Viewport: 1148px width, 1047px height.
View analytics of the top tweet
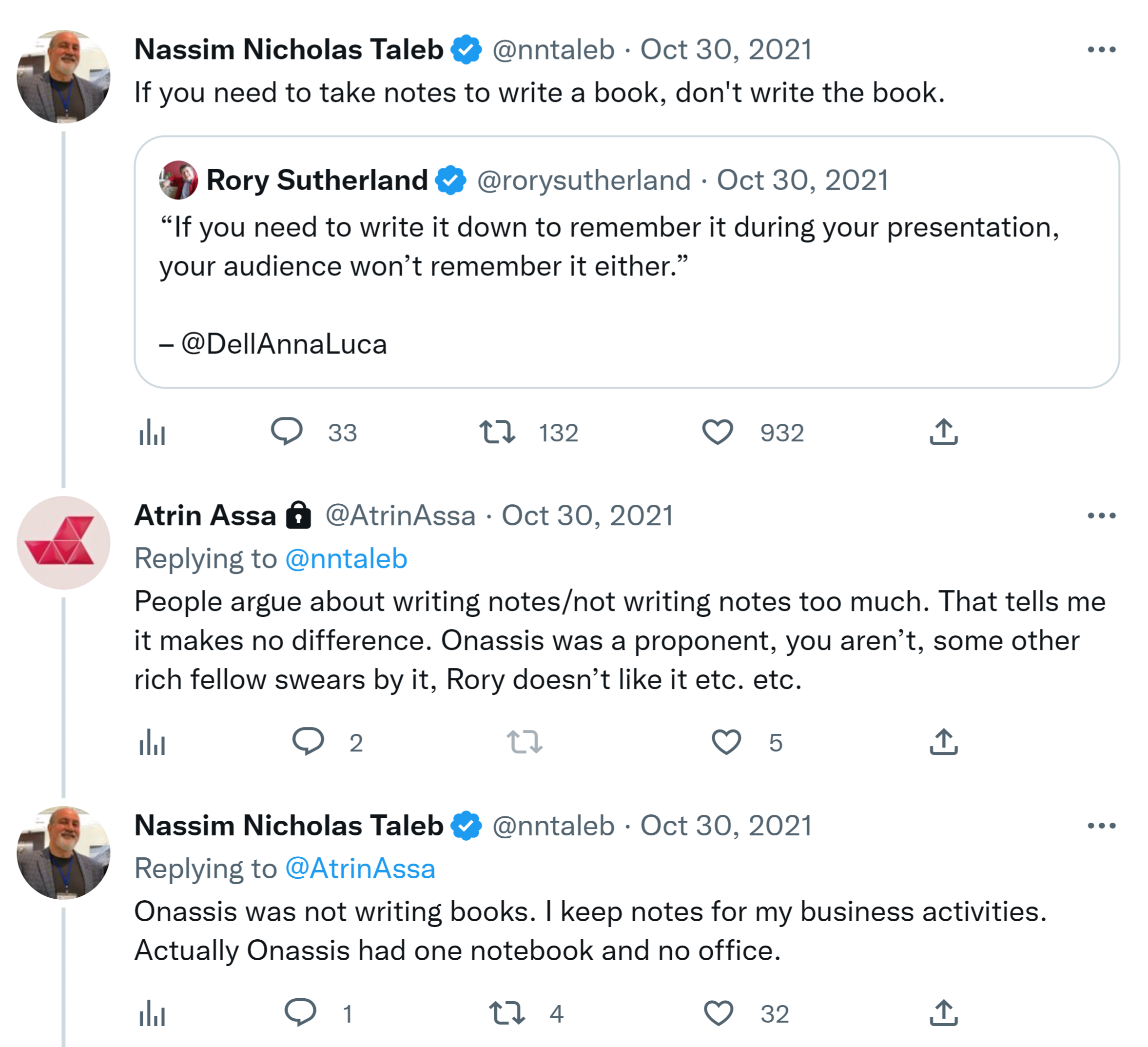(x=152, y=434)
